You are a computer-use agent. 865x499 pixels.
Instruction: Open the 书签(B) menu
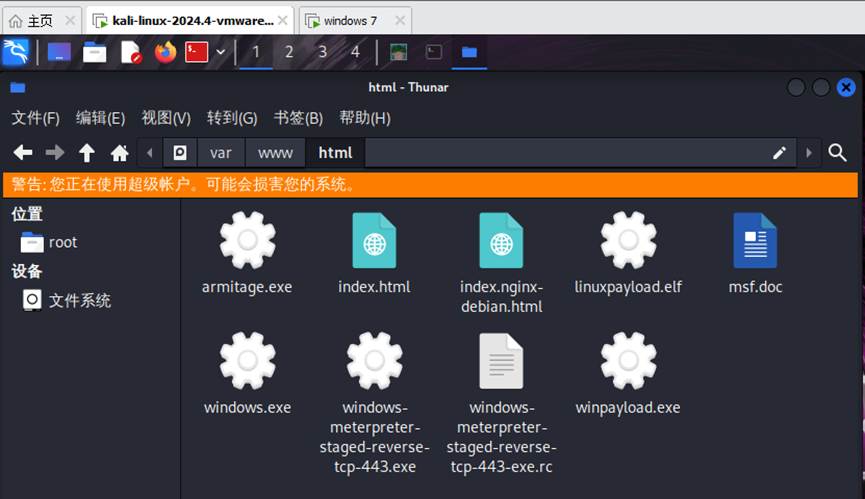(x=298, y=118)
